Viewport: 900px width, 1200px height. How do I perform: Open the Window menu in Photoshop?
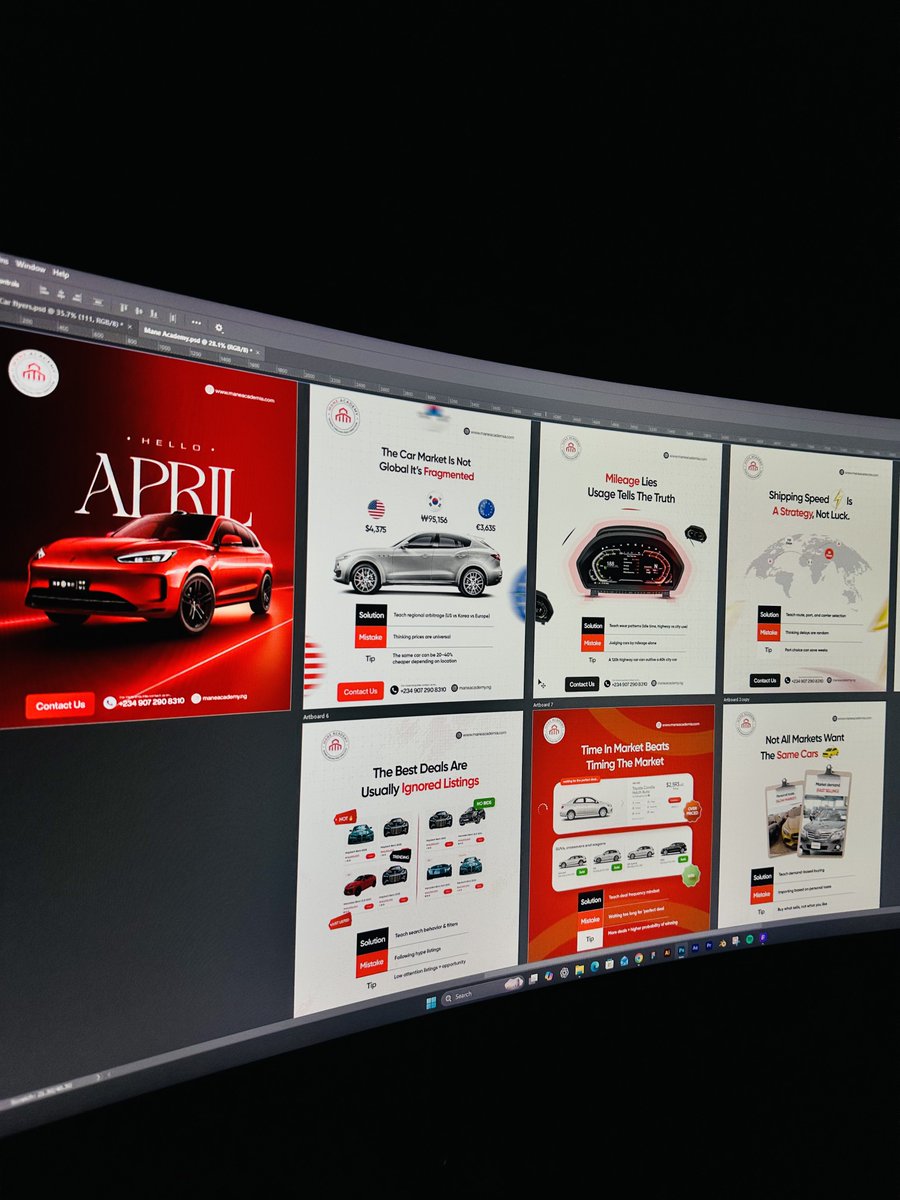pyautogui.click(x=31, y=267)
